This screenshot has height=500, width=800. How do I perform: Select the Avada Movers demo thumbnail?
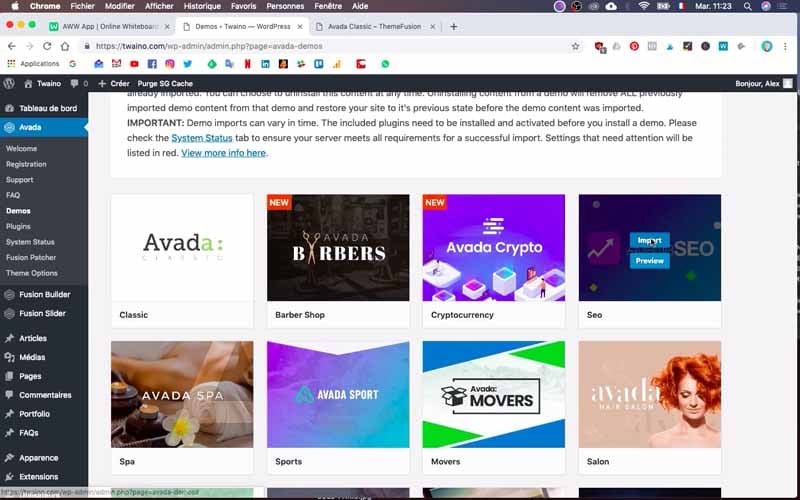click(x=493, y=394)
